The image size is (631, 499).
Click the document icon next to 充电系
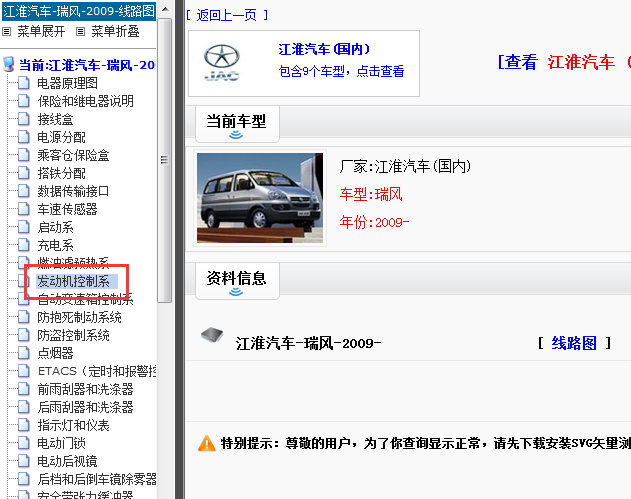tap(24, 245)
